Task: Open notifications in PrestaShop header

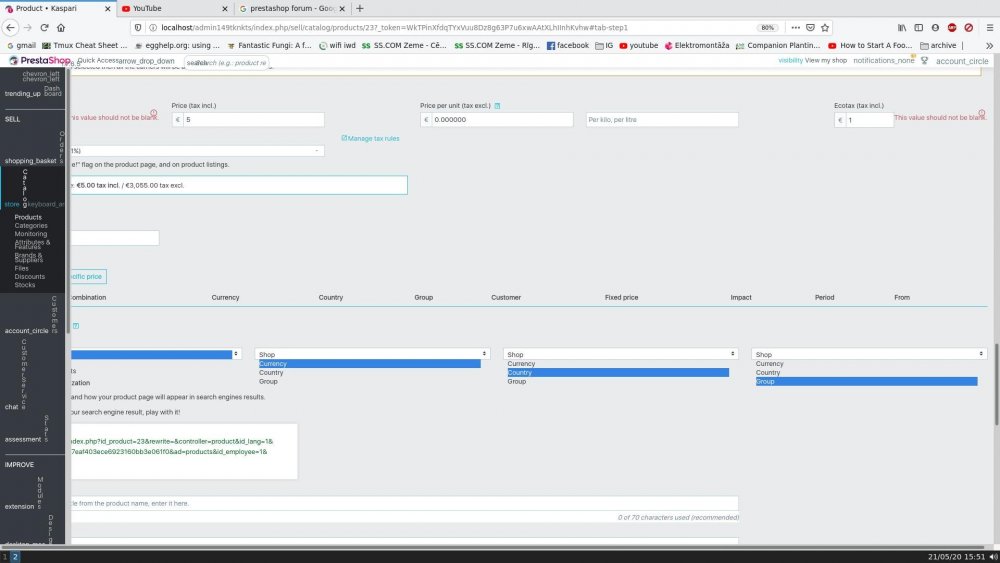Action: [883, 61]
